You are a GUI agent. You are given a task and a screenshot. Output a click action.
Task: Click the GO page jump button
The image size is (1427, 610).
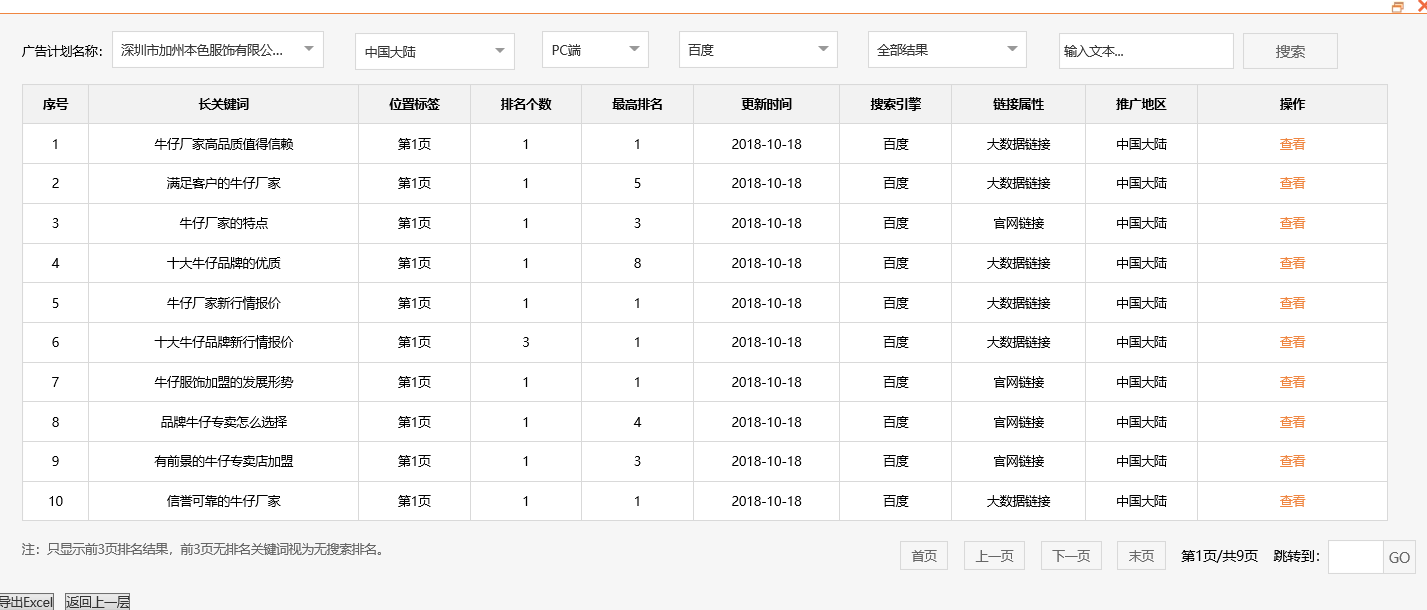pyautogui.click(x=1398, y=555)
